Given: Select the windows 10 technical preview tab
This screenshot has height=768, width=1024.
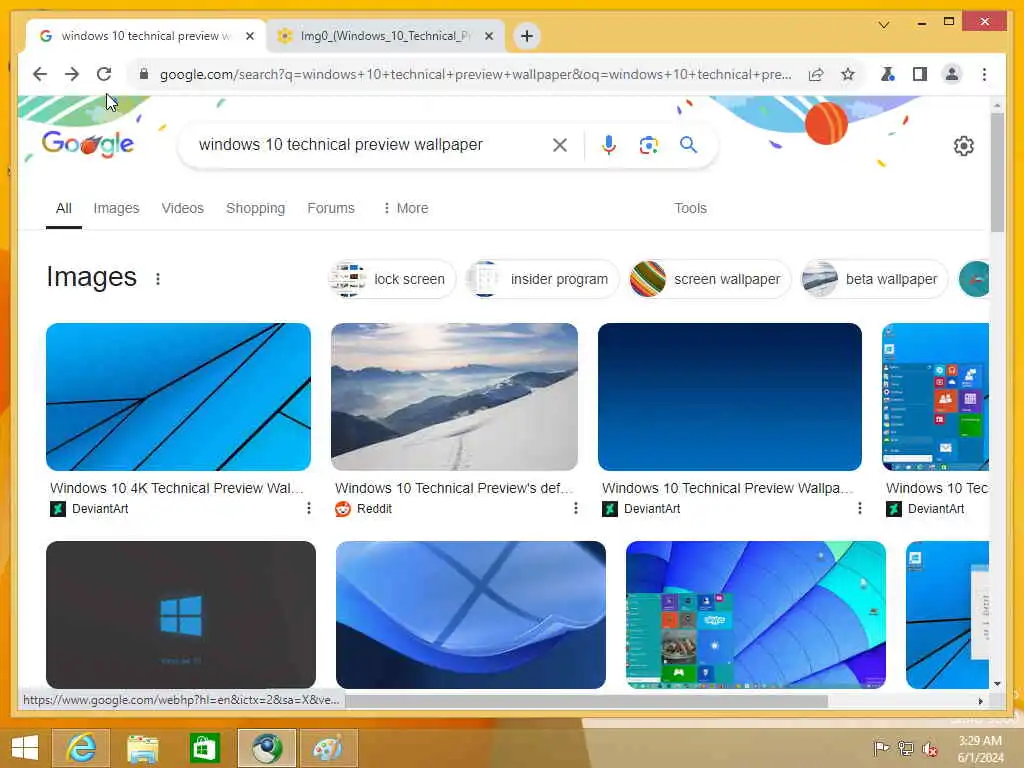Looking at the screenshot, I should (x=145, y=36).
